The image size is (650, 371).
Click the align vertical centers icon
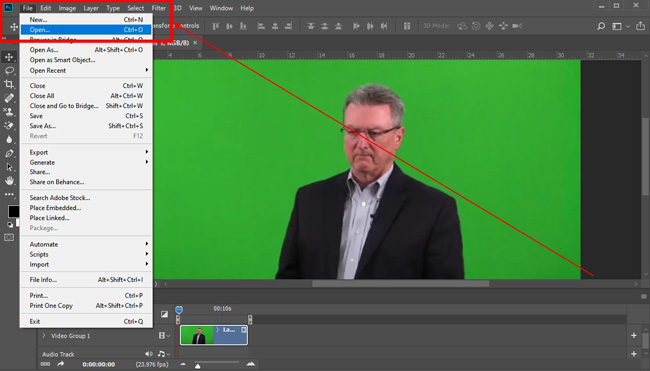229,26
